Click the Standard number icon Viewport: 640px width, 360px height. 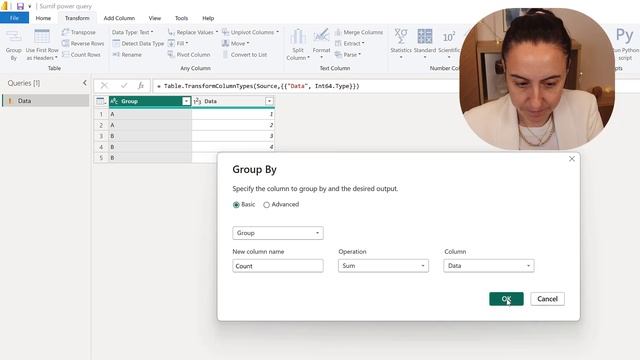[425, 36]
